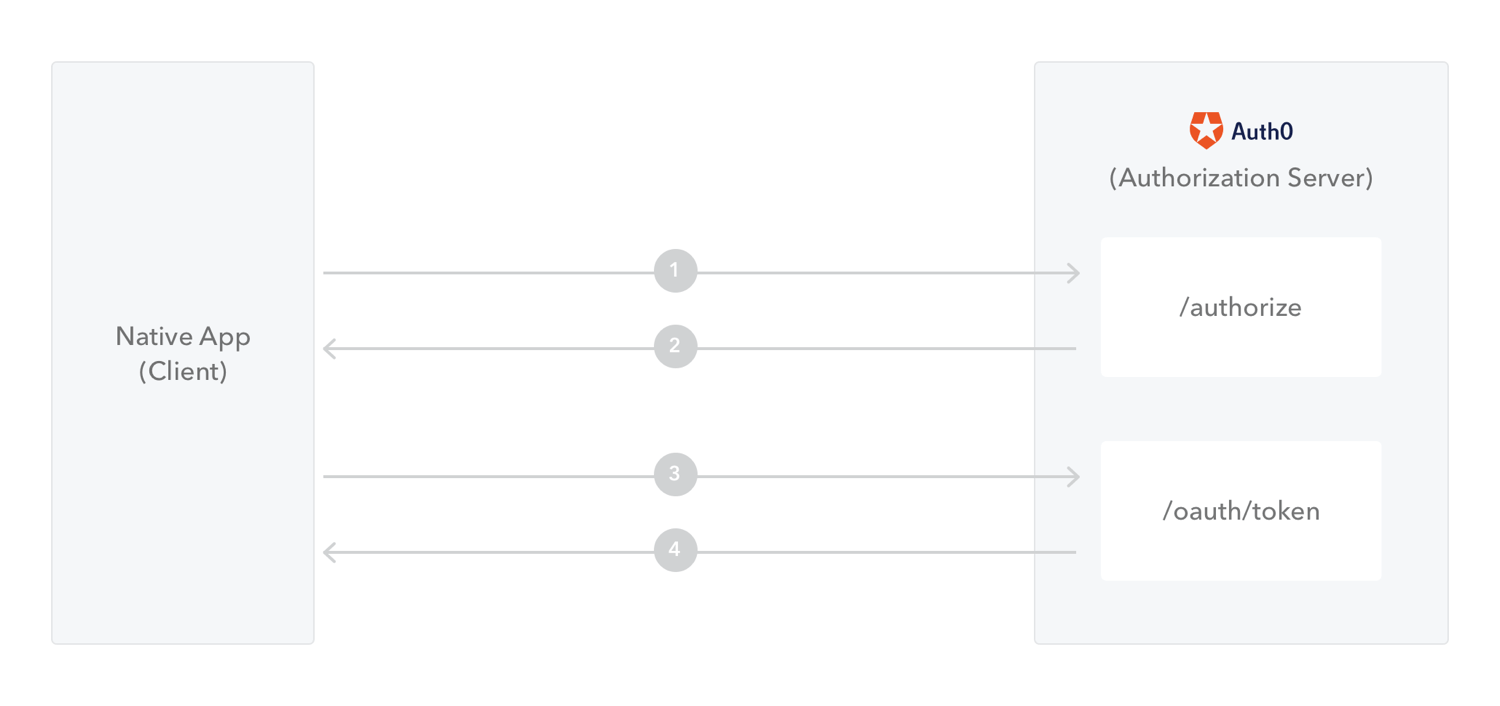
Task: Click the /oauth/token text label
Action: (x=1241, y=511)
